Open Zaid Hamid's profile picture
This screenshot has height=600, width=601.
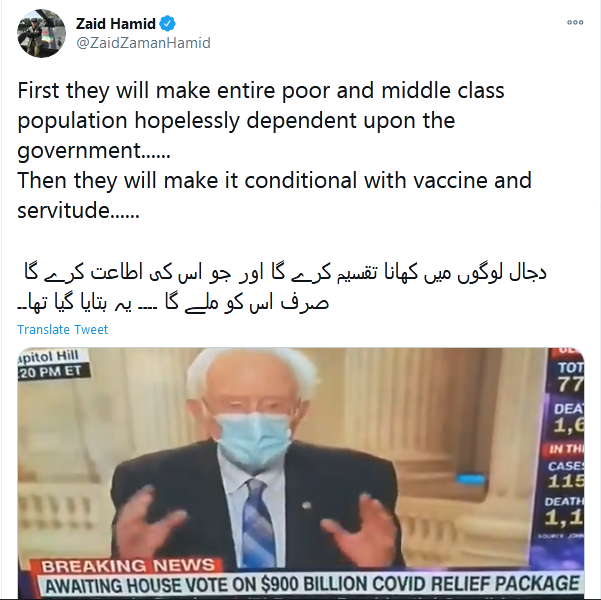(x=41, y=33)
